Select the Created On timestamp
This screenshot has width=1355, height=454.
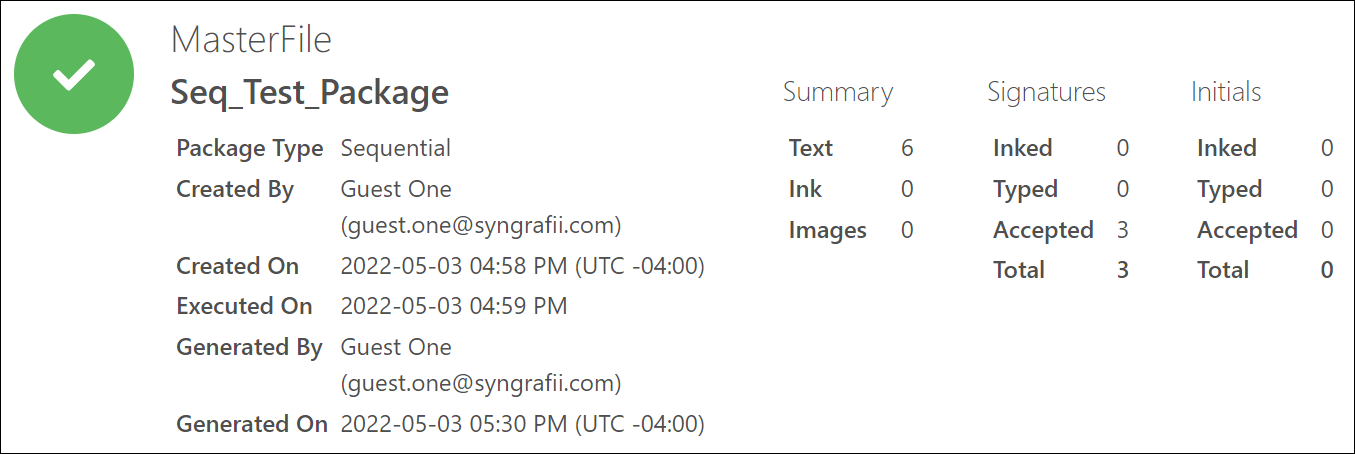[523, 266]
